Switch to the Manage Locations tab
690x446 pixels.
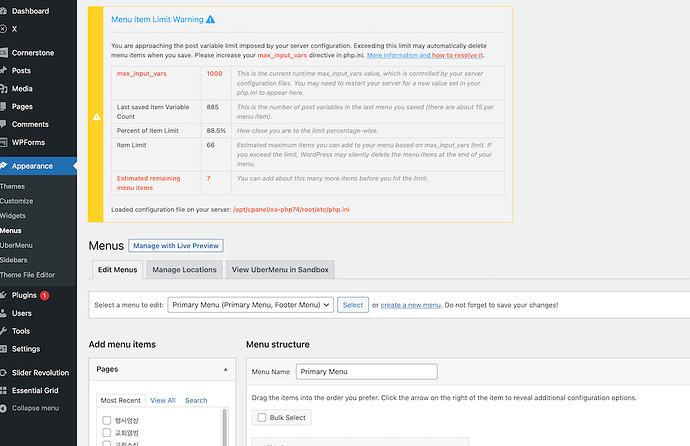coord(184,270)
